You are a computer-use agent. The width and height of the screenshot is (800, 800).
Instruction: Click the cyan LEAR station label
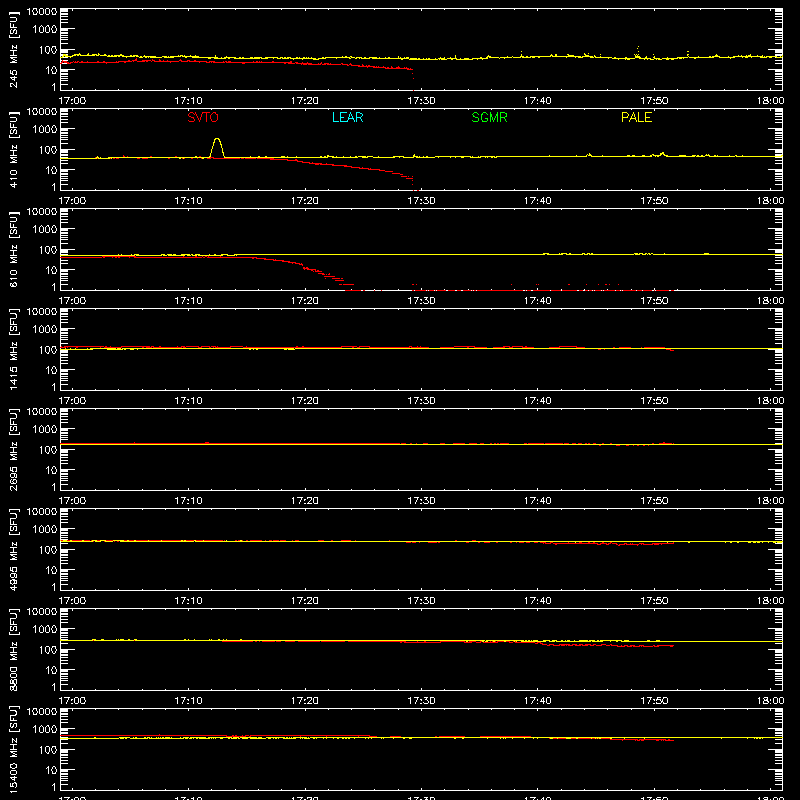point(347,117)
